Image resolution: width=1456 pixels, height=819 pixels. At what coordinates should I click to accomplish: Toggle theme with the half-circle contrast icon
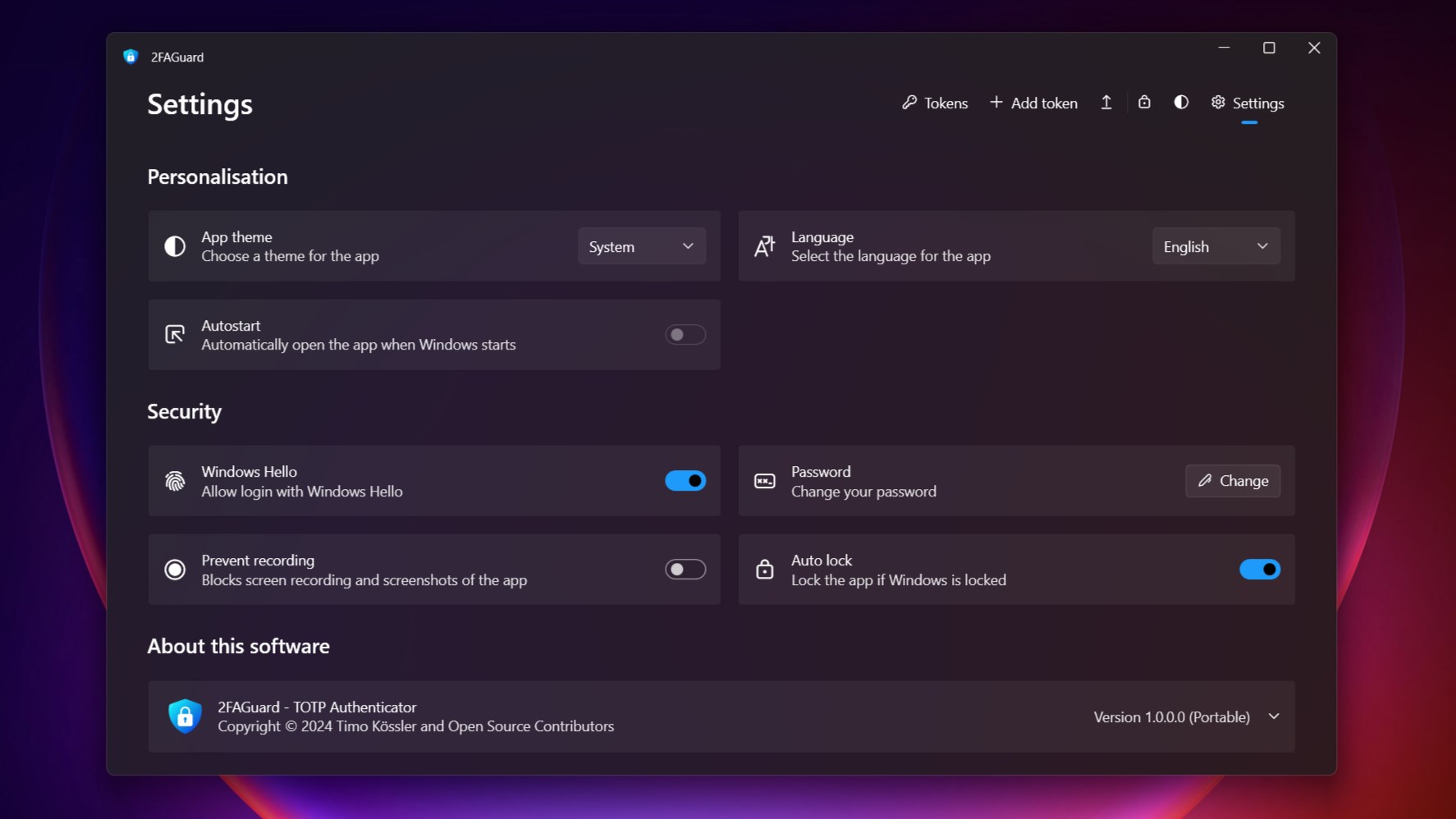coord(1181,102)
